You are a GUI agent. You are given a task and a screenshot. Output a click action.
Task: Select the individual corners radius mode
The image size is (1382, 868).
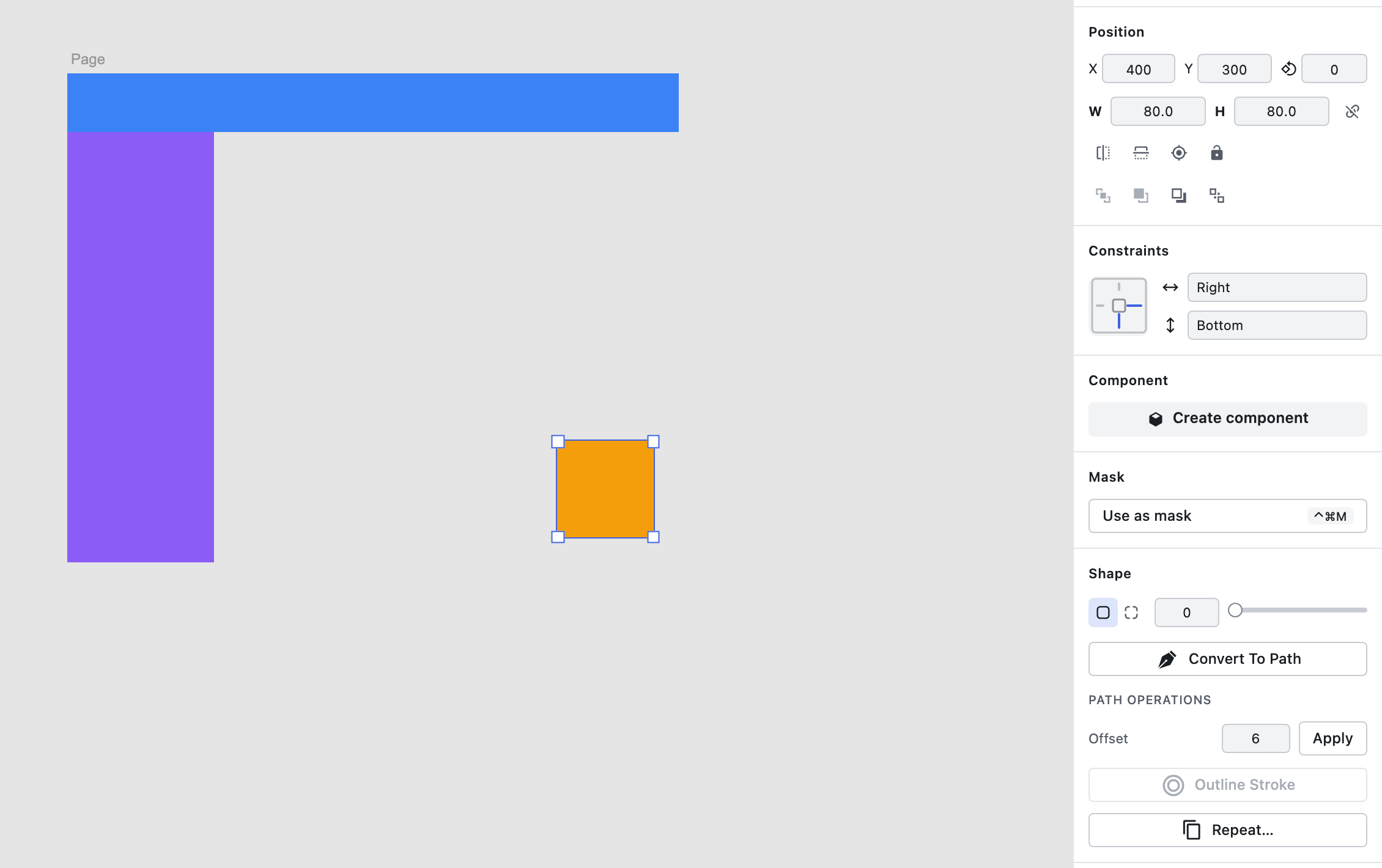click(x=1131, y=612)
